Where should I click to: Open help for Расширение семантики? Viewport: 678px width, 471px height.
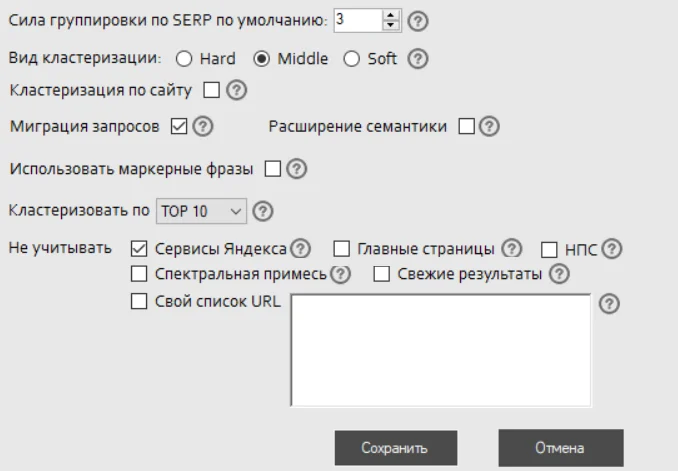pos(489,127)
